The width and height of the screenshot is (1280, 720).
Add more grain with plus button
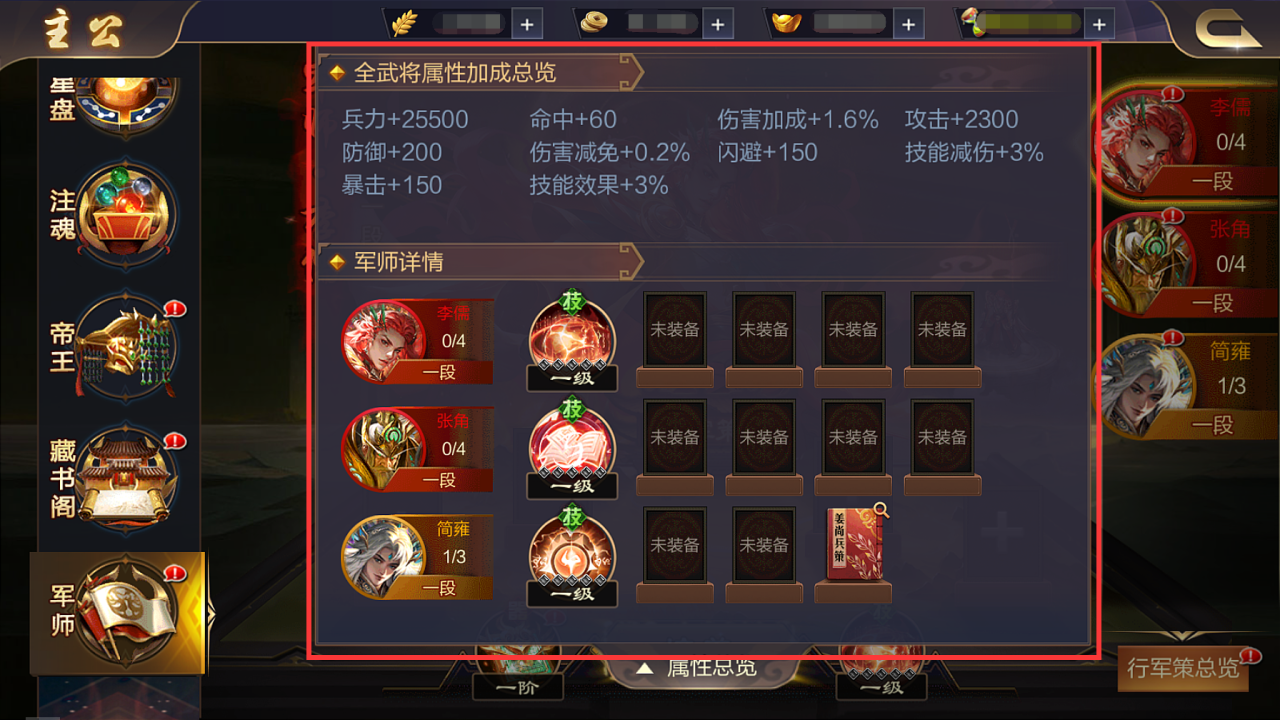(x=527, y=23)
